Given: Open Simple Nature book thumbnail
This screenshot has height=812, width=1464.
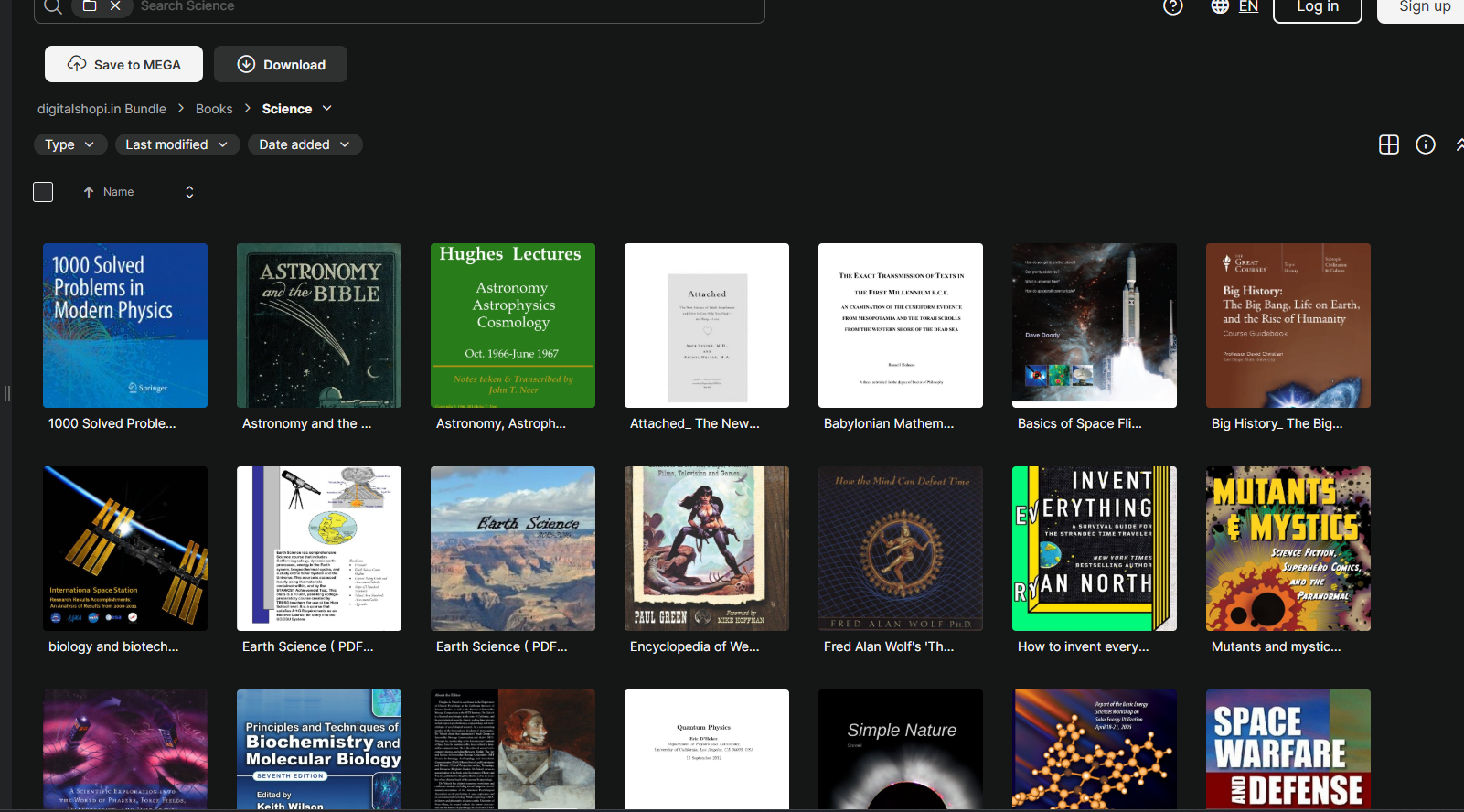Looking at the screenshot, I should click(x=901, y=749).
